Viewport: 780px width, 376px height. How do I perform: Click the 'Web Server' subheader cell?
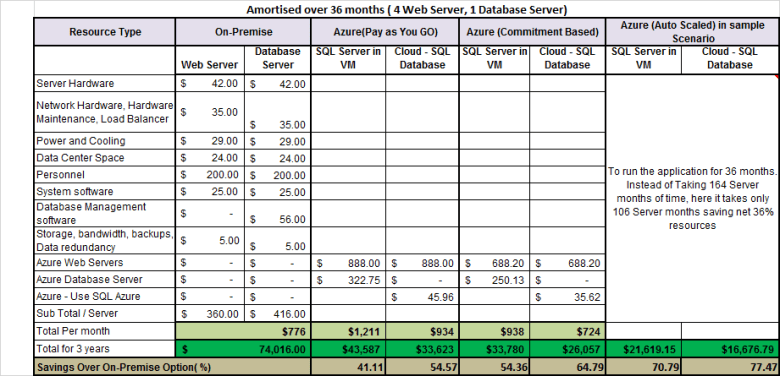tap(209, 60)
